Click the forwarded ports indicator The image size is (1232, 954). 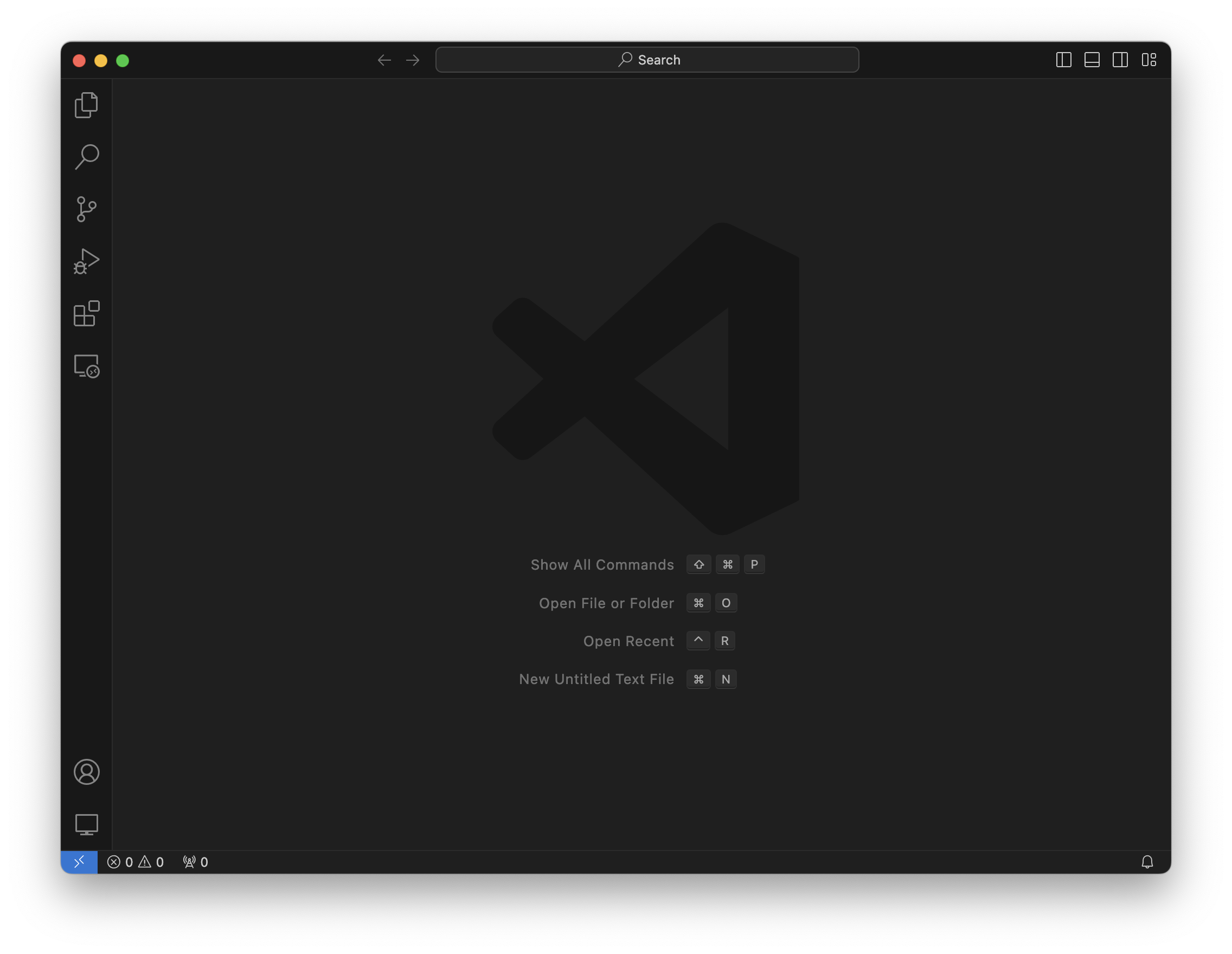pyautogui.click(x=194, y=861)
